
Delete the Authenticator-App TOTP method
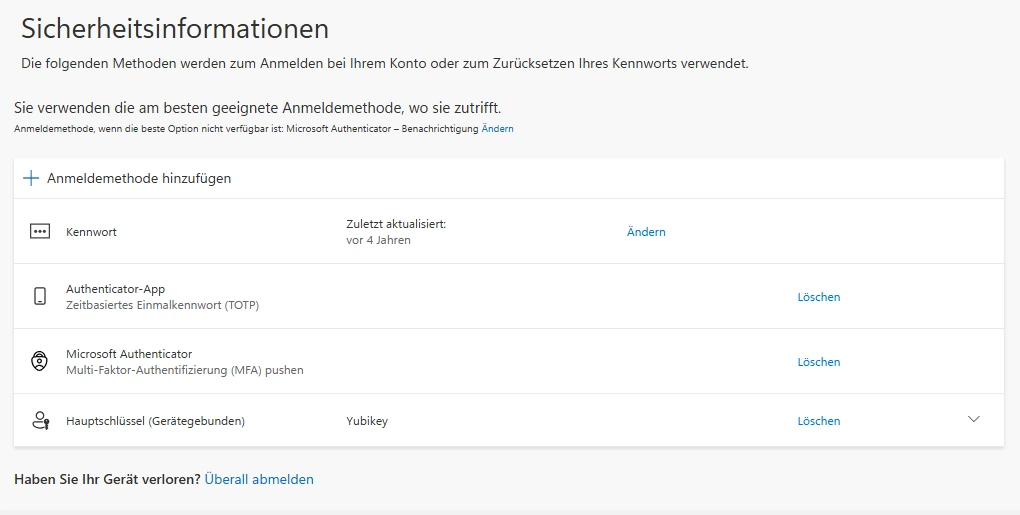[x=819, y=297]
